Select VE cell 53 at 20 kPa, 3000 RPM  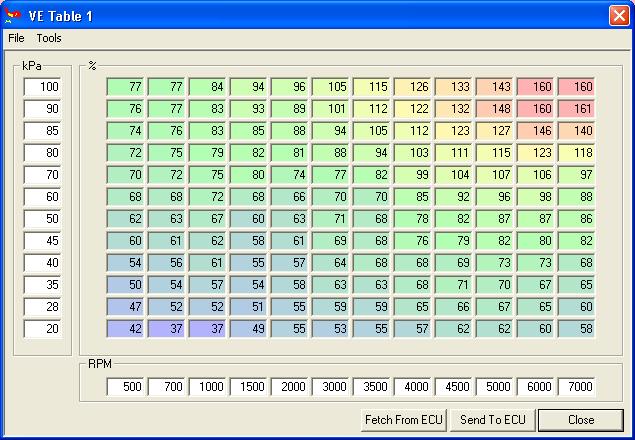330,329
